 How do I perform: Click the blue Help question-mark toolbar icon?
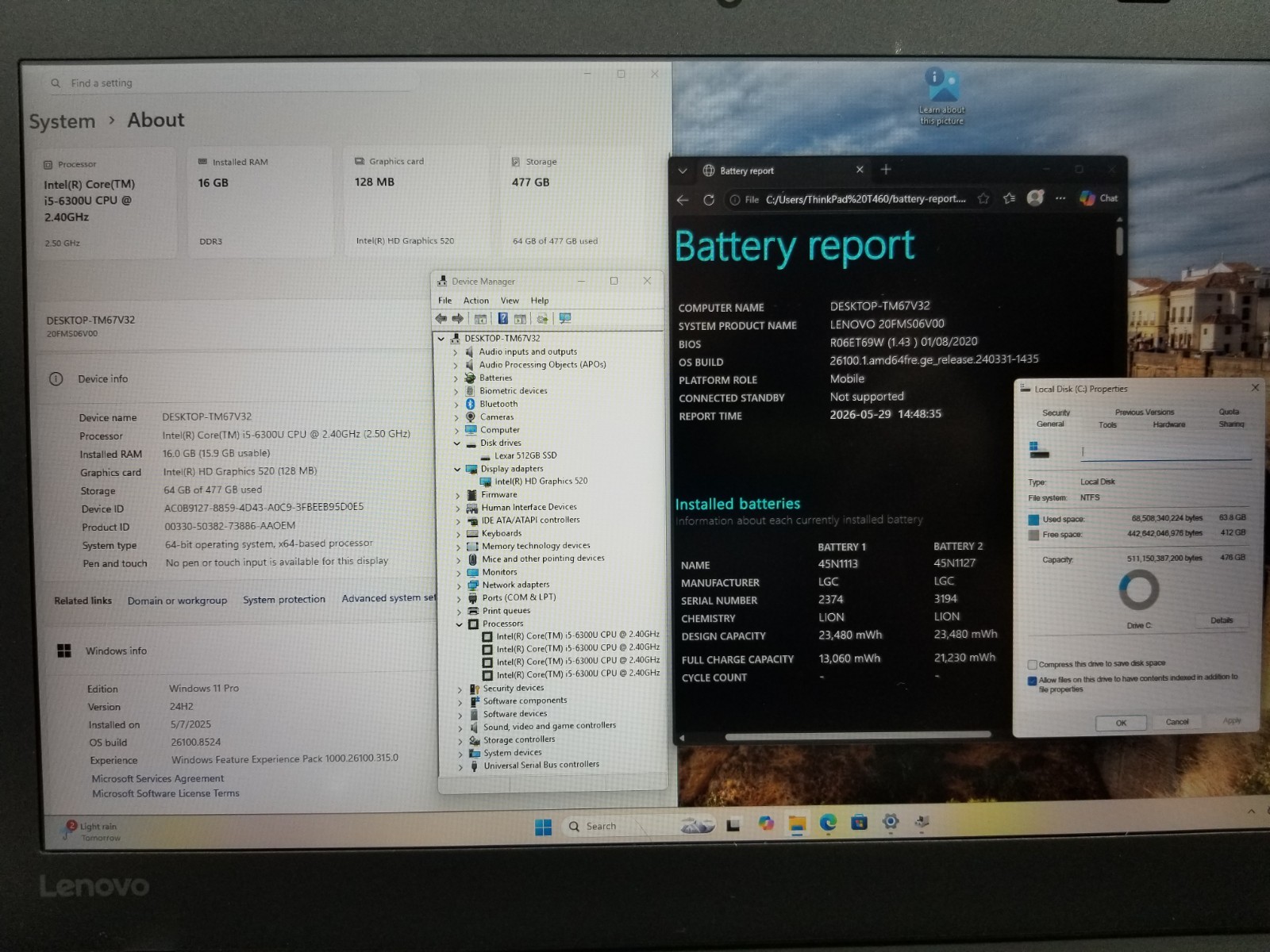(x=502, y=318)
